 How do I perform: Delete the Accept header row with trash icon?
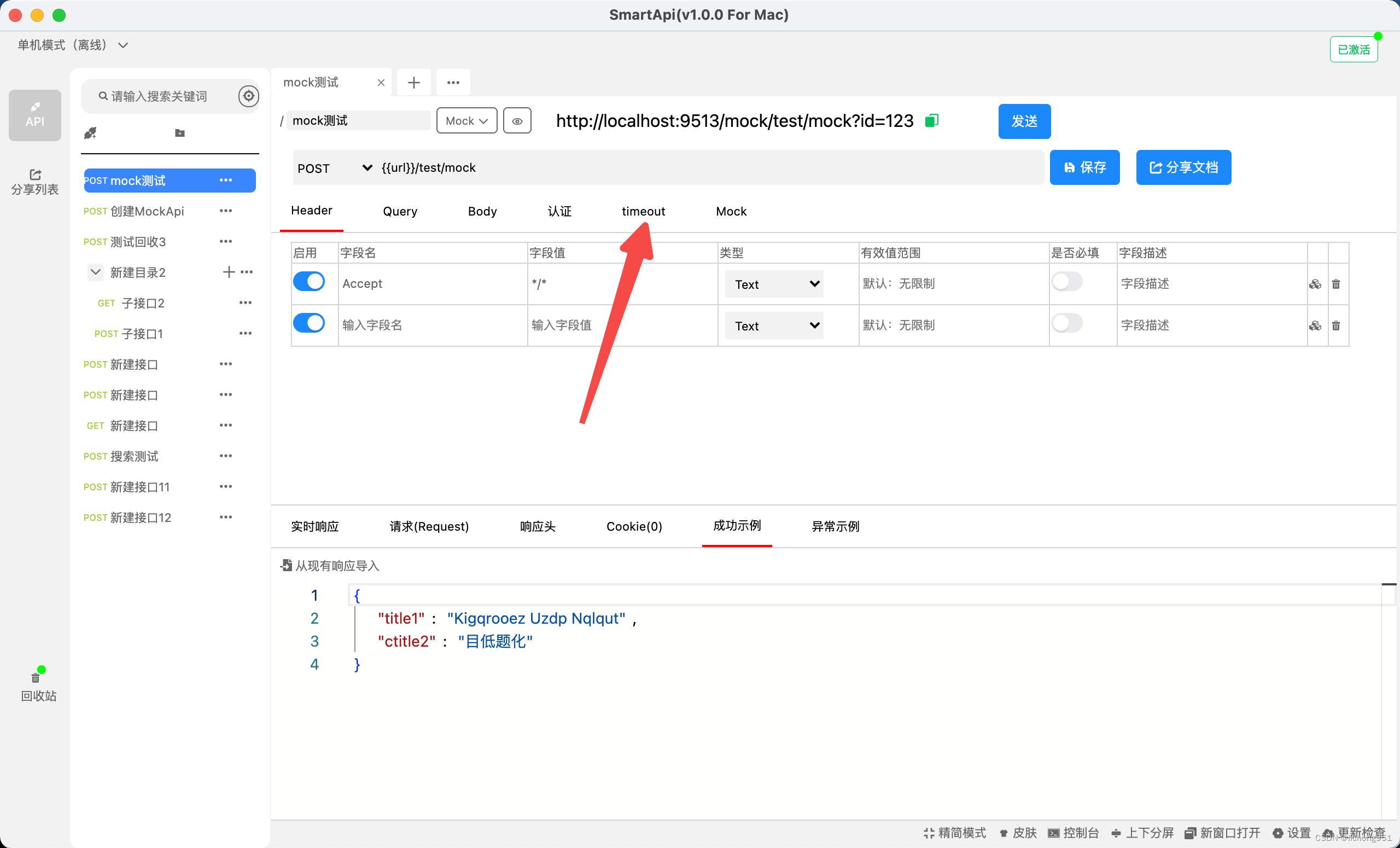(x=1336, y=283)
